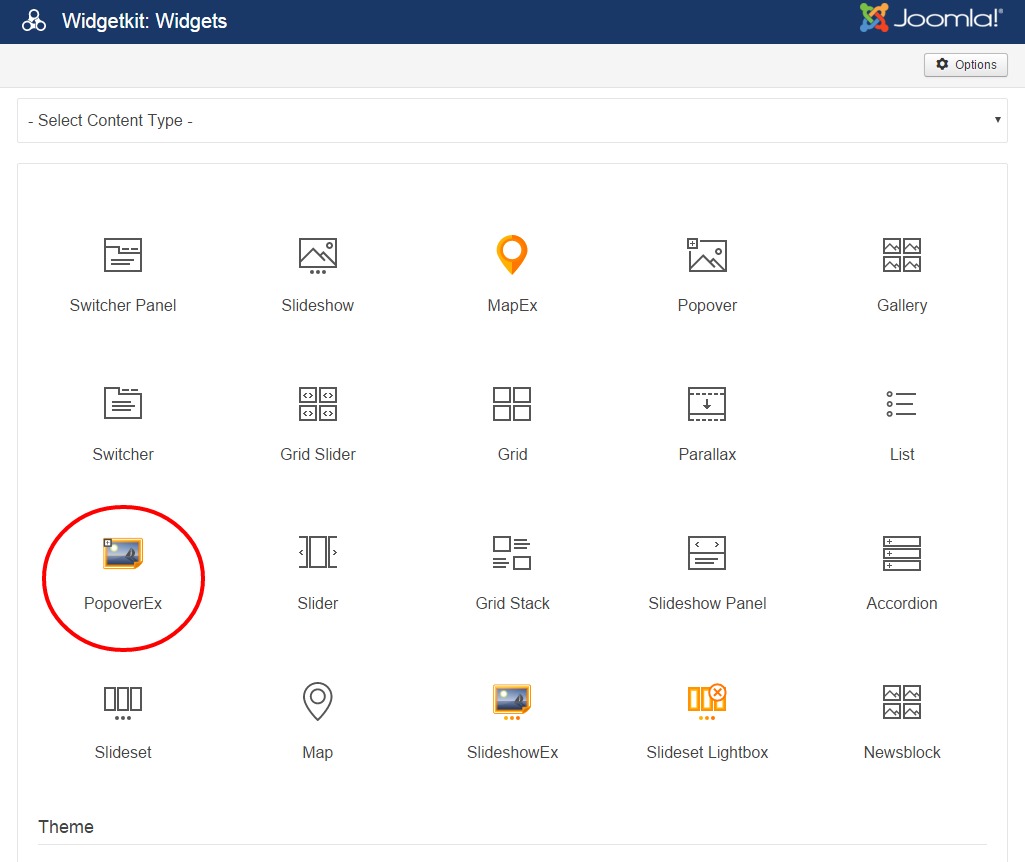This screenshot has height=862, width=1025.
Task: Open the Options button
Action: (966, 65)
